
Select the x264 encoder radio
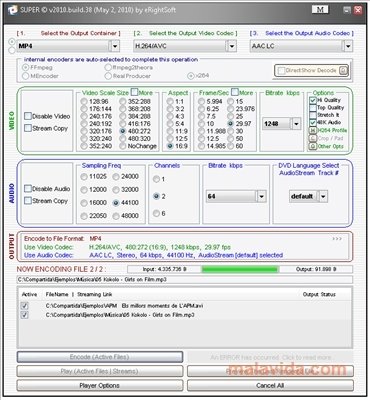tap(190, 76)
